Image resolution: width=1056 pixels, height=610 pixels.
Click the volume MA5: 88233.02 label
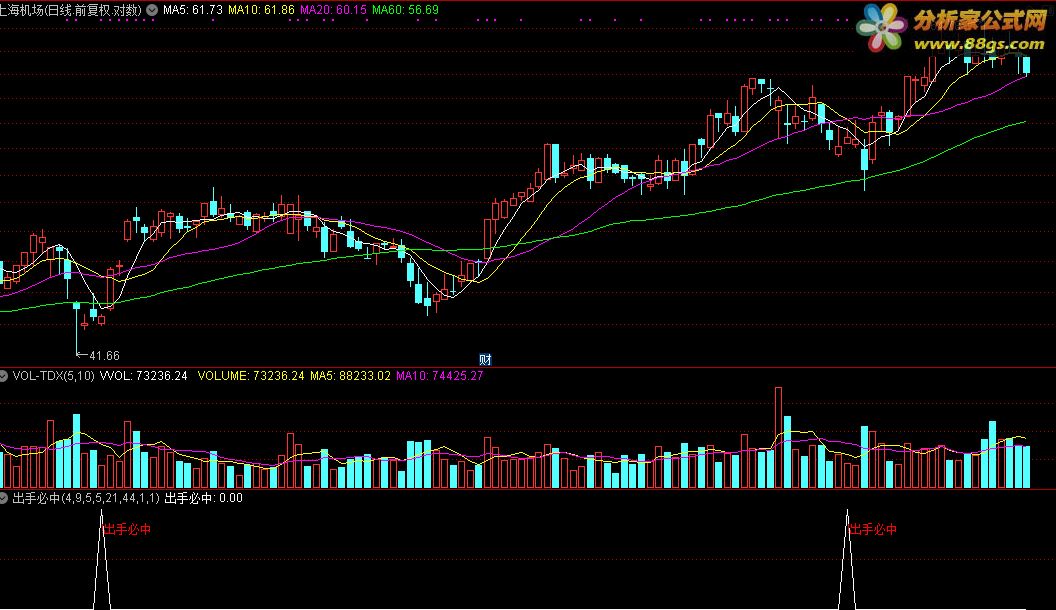coord(350,376)
